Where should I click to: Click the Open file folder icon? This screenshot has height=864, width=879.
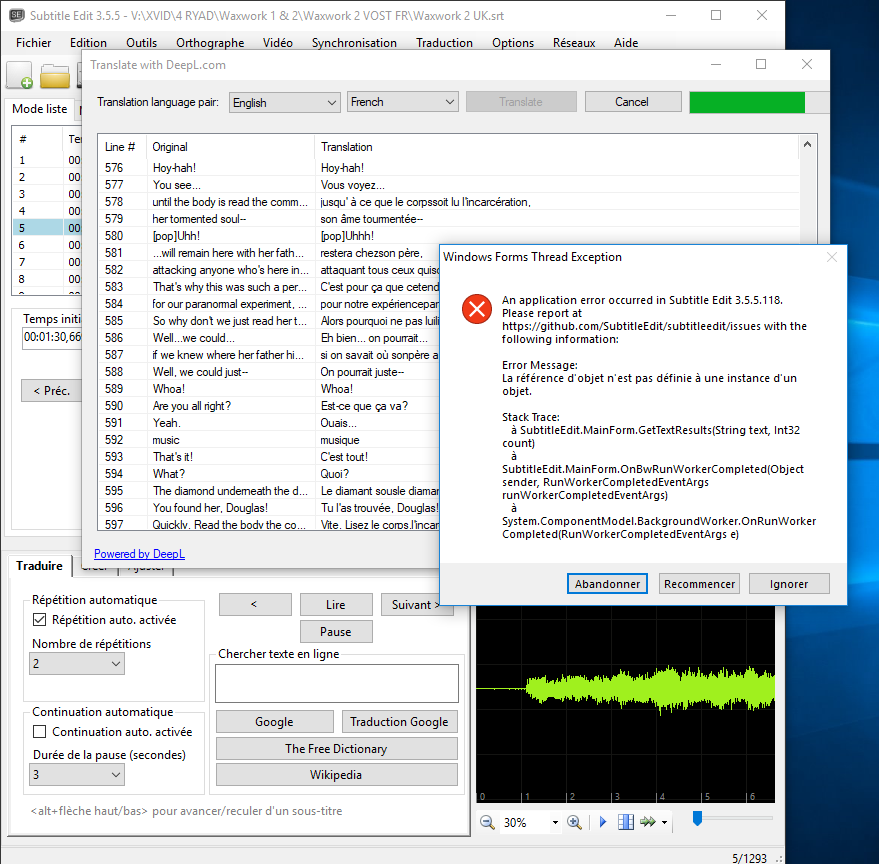pyautogui.click(x=54, y=76)
